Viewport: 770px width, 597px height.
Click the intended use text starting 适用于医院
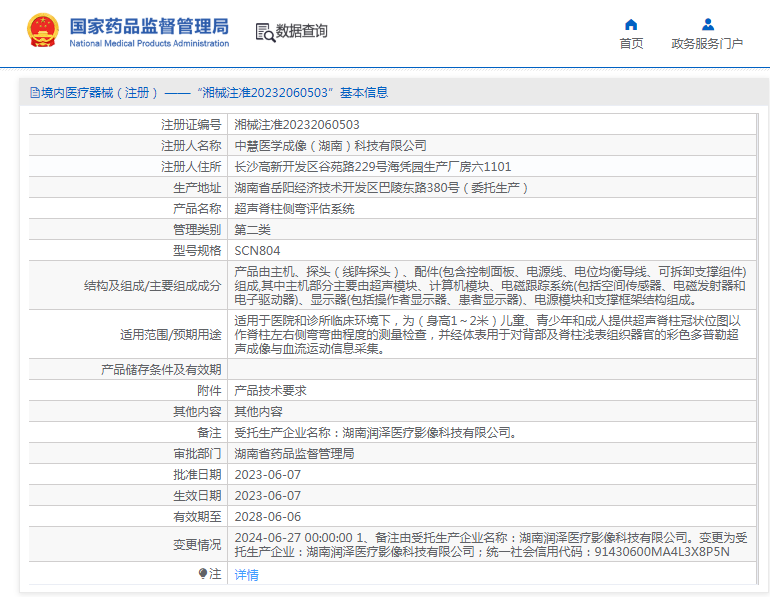click(x=487, y=334)
